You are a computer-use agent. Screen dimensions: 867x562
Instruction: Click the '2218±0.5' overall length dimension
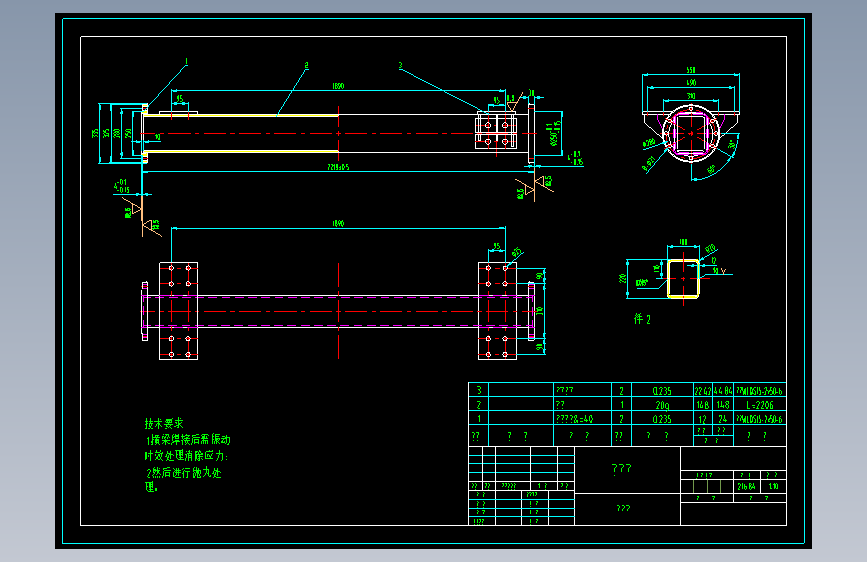pyautogui.click(x=338, y=166)
